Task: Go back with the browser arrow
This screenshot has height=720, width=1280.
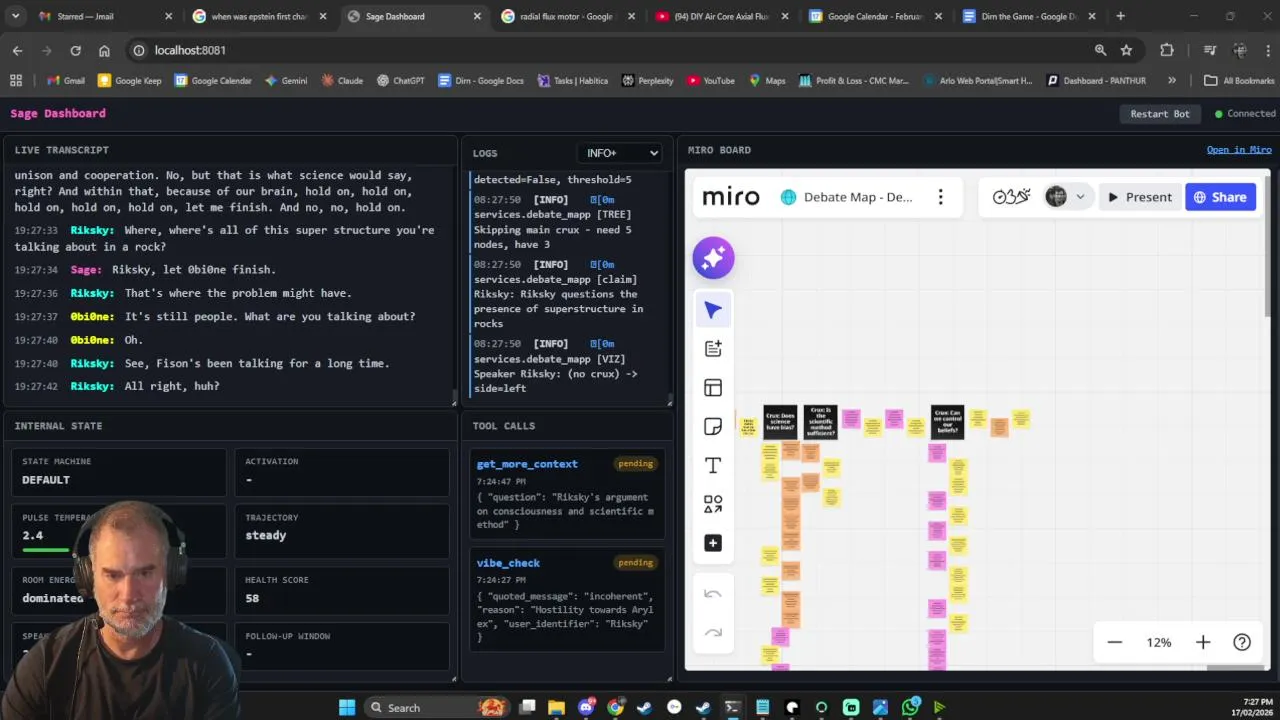Action: pyautogui.click(x=17, y=50)
